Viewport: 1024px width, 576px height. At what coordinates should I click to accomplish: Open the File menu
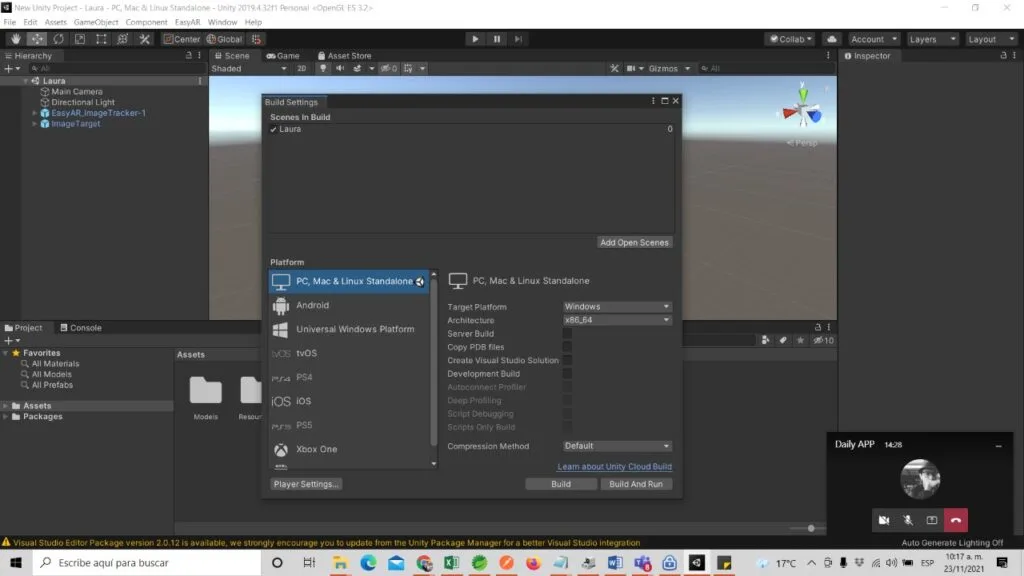10,22
